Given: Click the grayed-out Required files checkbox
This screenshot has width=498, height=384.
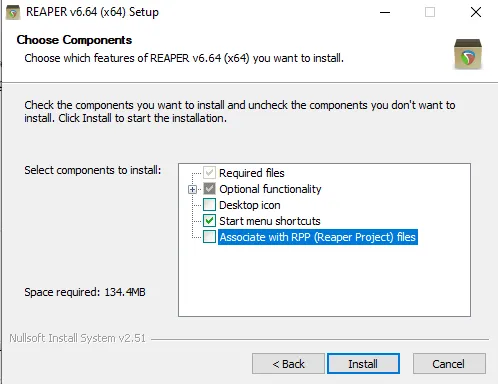Looking at the screenshot, I should tap(209, 173).
